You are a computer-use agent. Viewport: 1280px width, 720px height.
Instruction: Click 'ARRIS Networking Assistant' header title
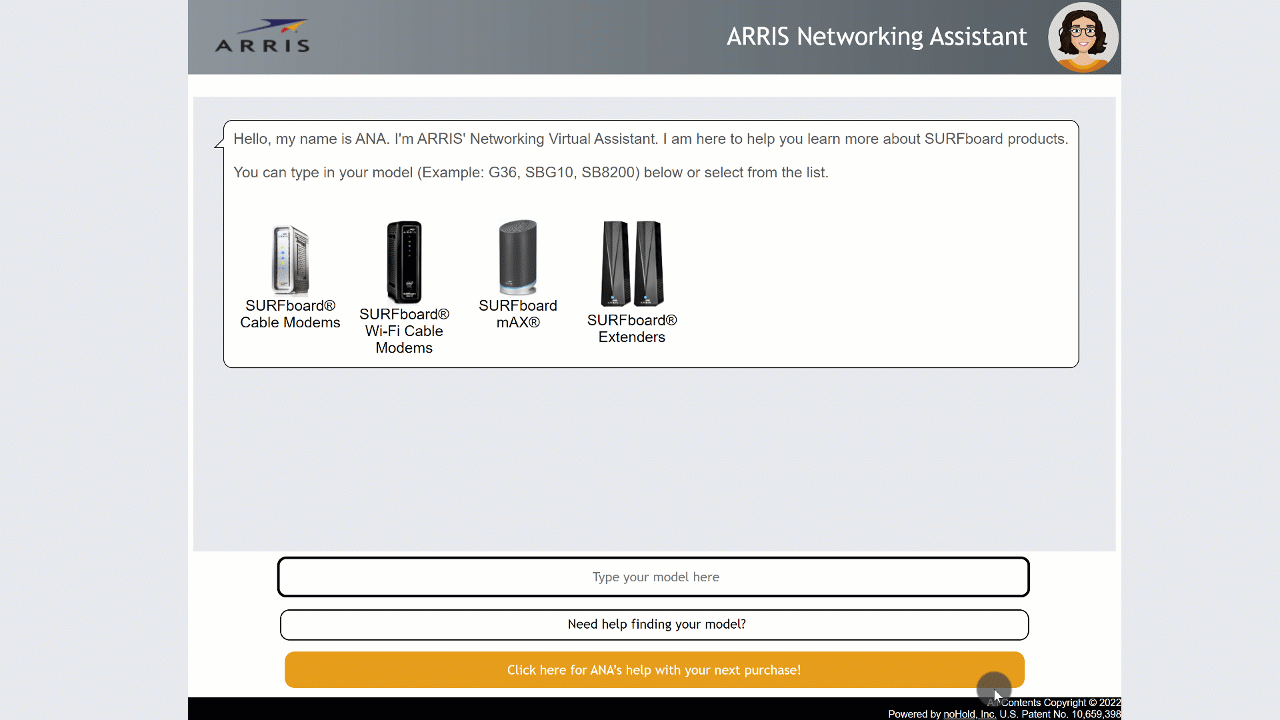pos(877,37)
